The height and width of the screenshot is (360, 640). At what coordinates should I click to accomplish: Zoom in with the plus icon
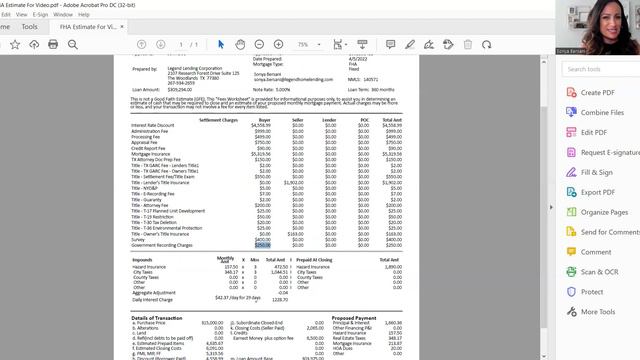[278, 44]
